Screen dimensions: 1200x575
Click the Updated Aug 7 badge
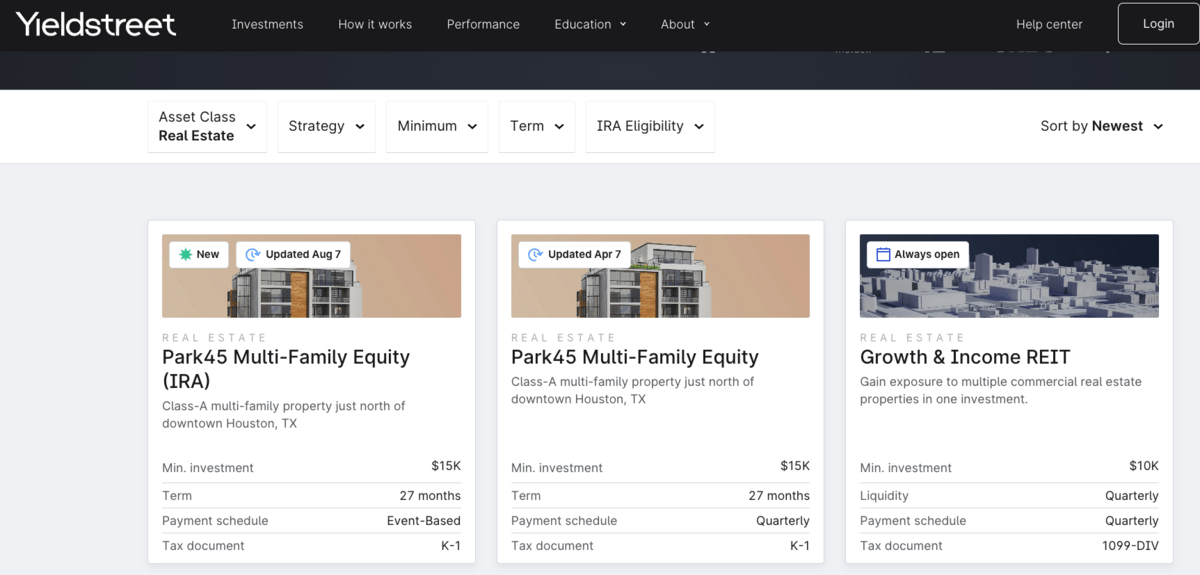click(x=293, y=255)
